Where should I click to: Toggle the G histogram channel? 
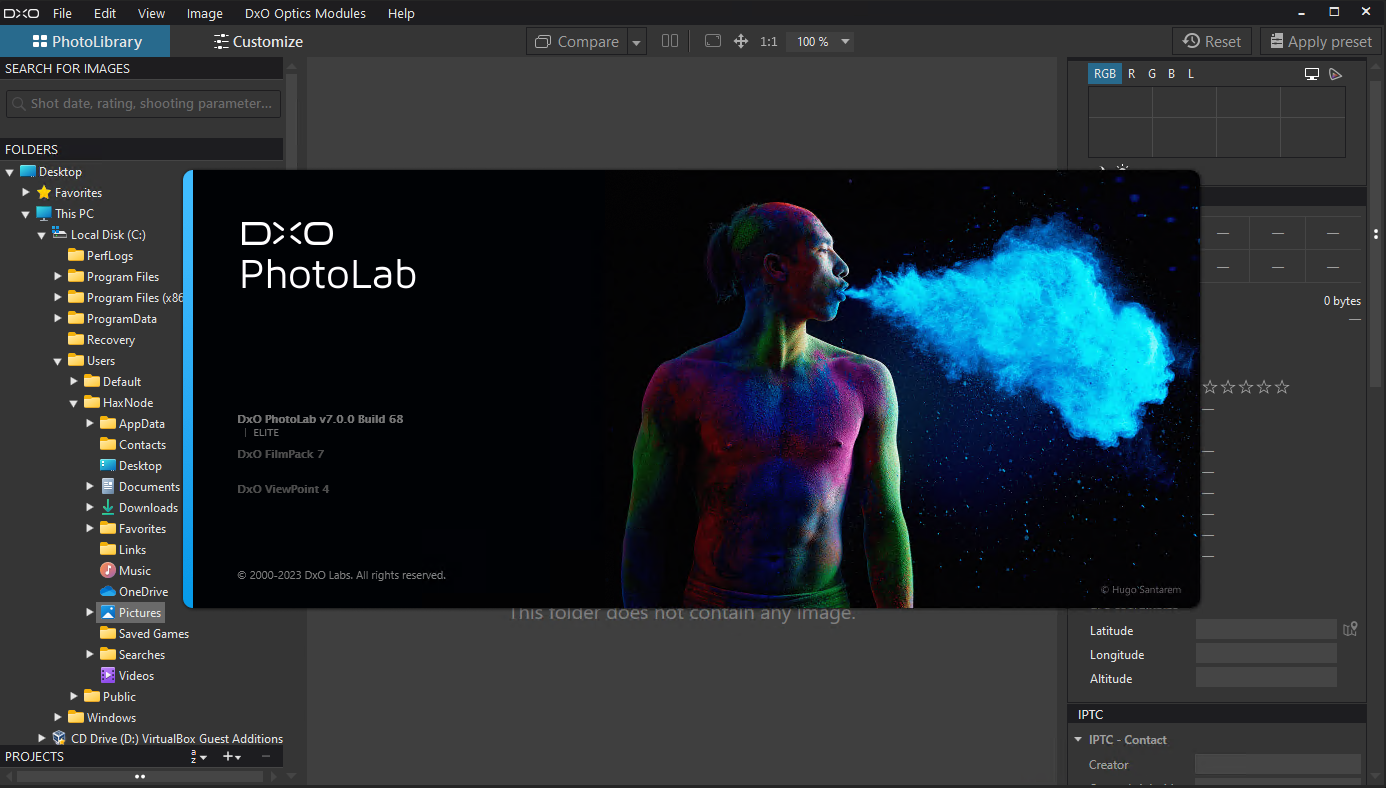(1152, 74)
